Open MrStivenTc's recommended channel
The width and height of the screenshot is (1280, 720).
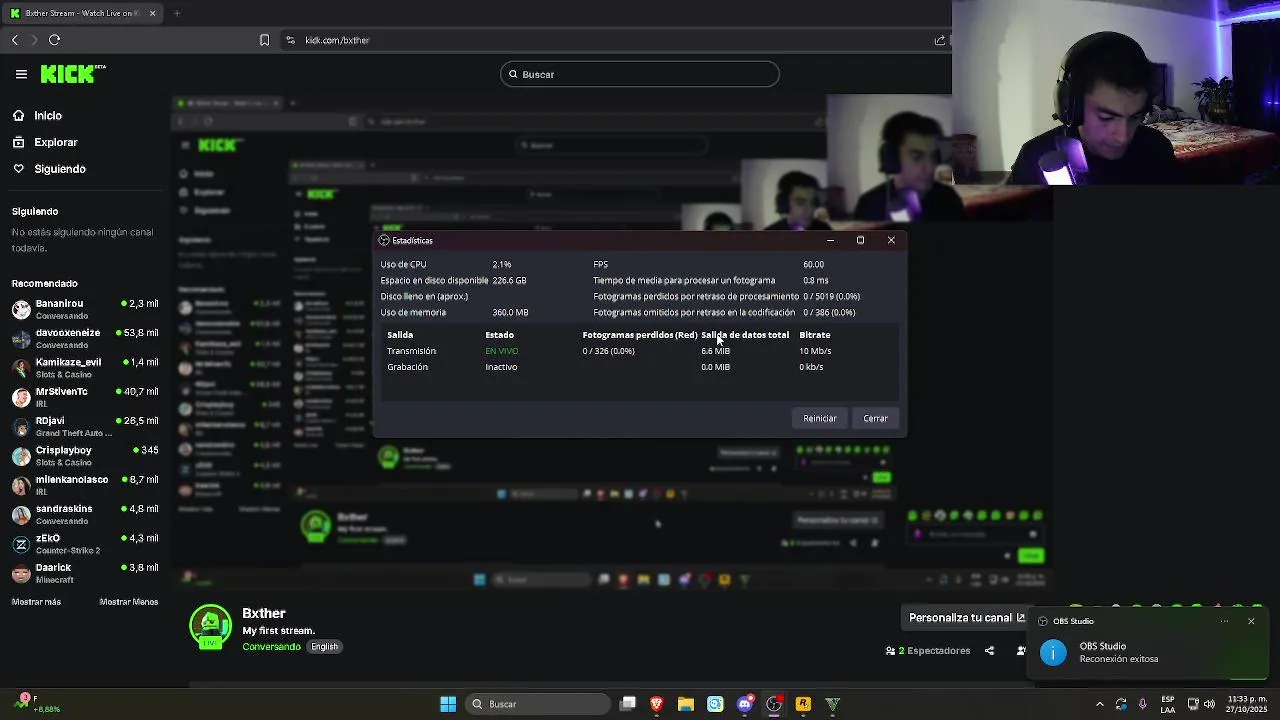pyautogui.click(x=85, y=397)
